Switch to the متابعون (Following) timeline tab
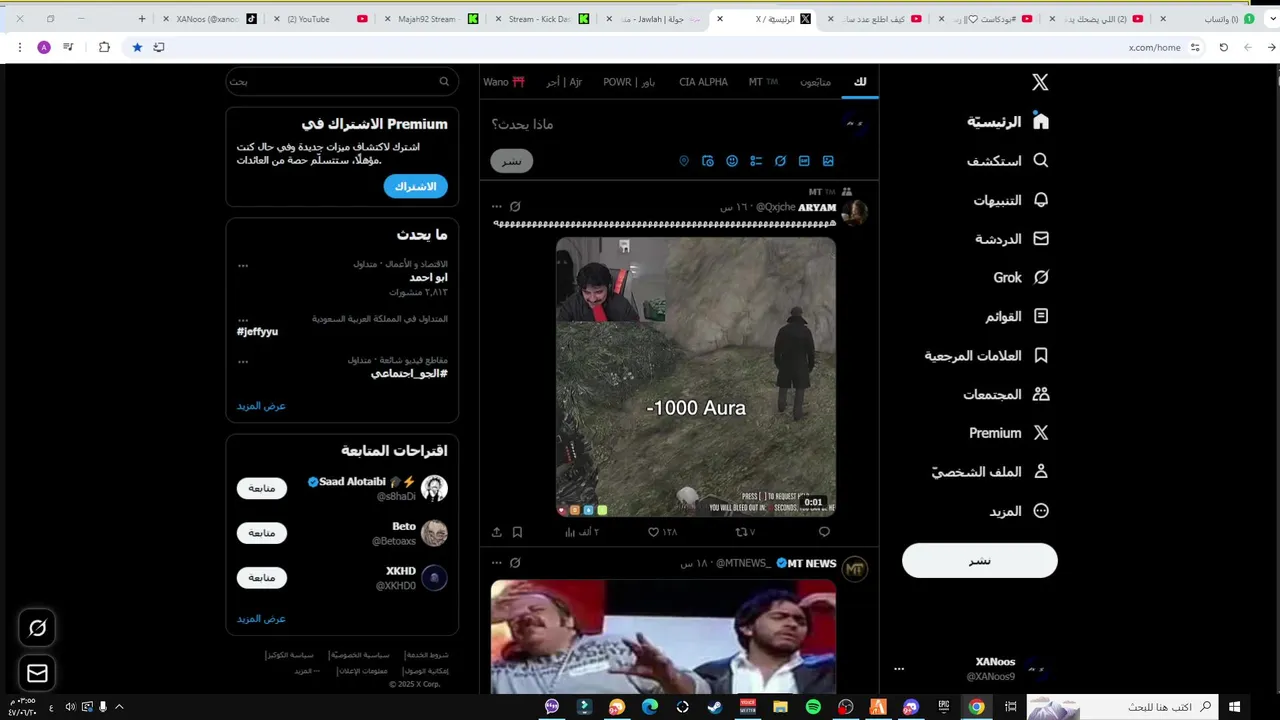This screenshot has width=1280, height=720. coord(815,82)
